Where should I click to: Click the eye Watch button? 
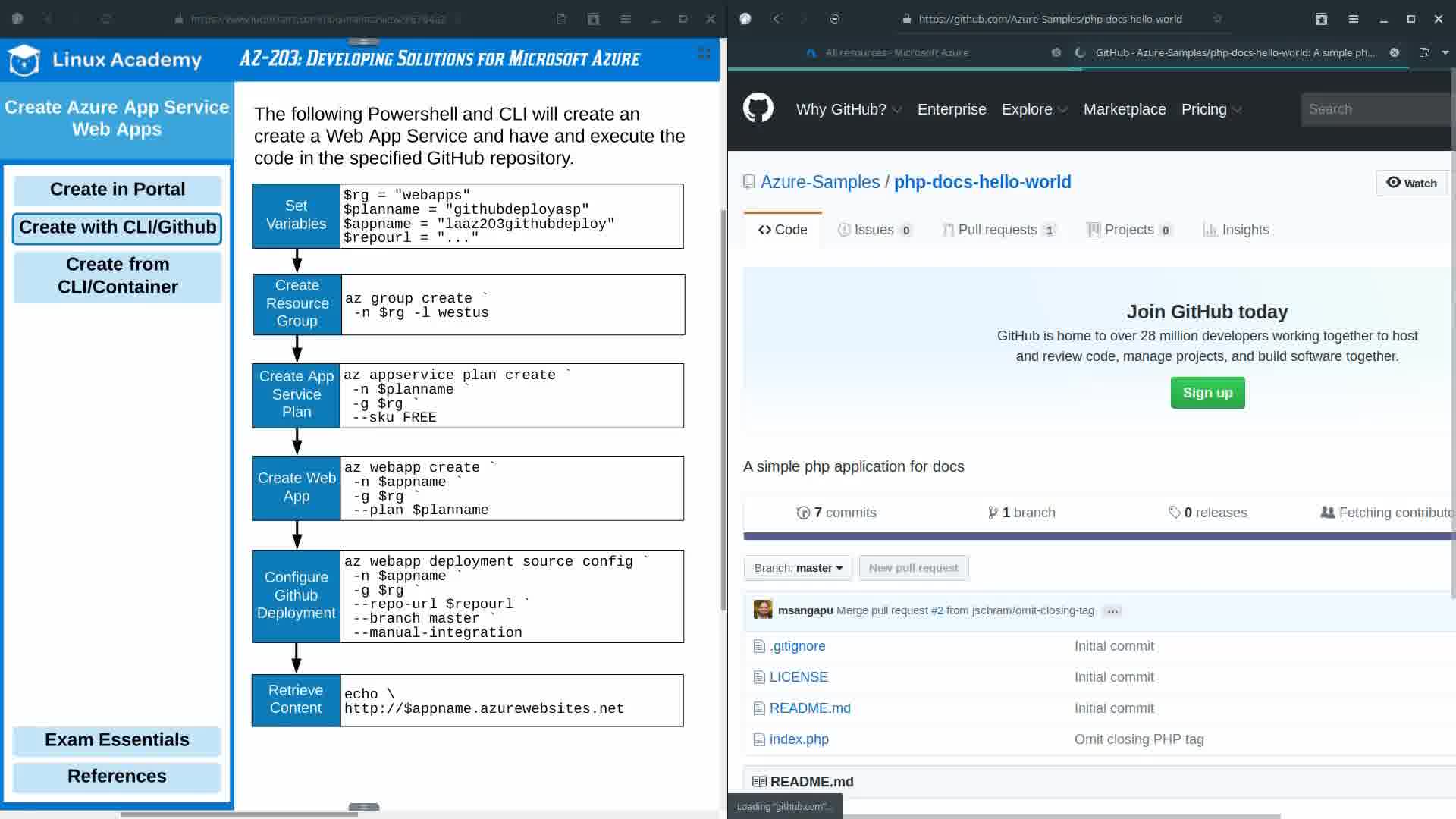1411,183
